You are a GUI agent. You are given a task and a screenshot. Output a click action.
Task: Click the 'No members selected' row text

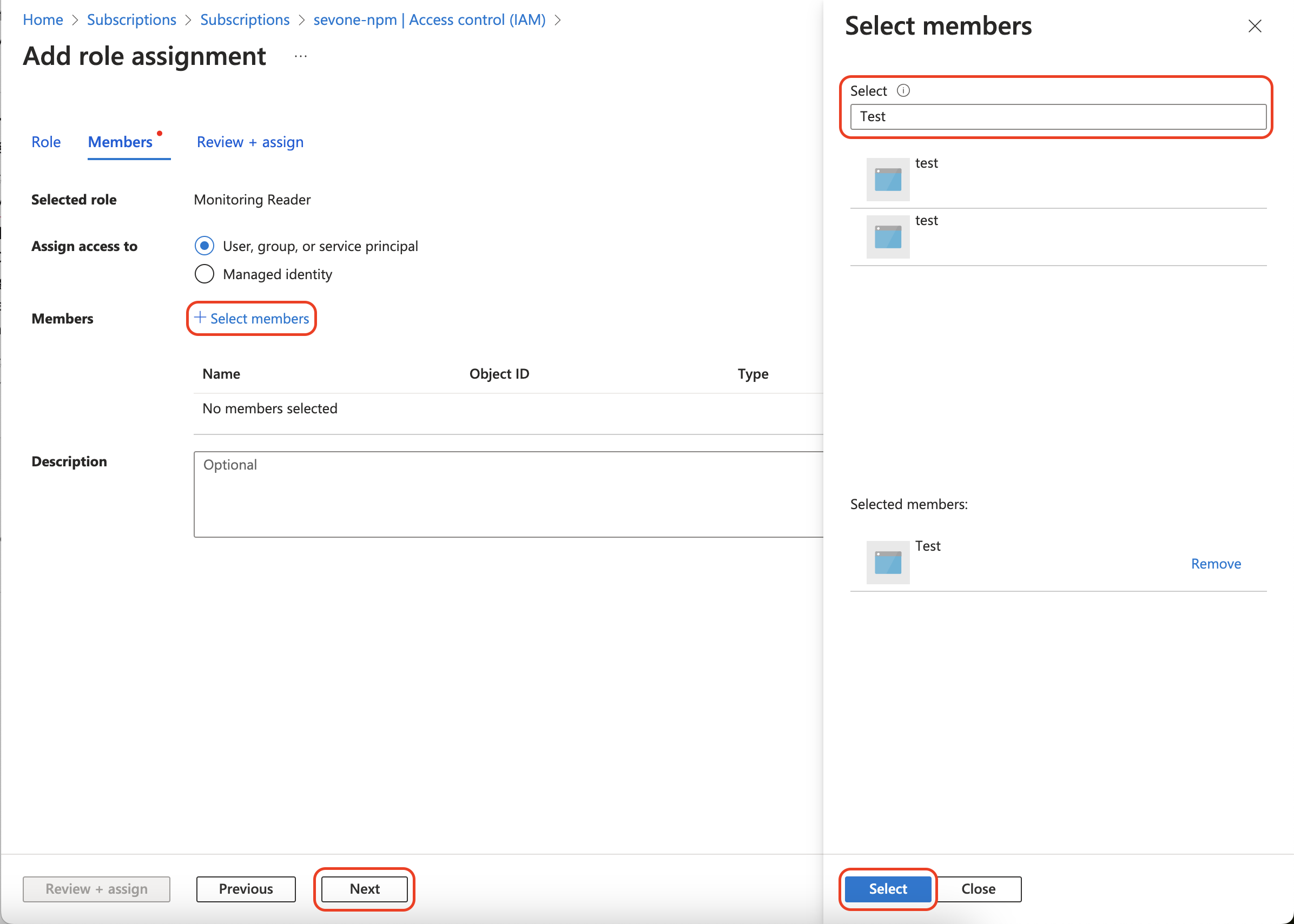269,408
